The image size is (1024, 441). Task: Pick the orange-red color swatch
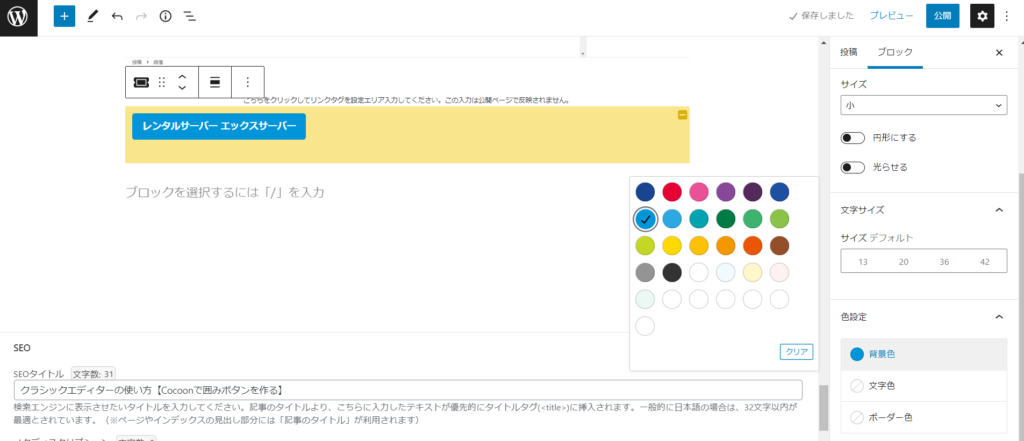click(x=752, y=246)
